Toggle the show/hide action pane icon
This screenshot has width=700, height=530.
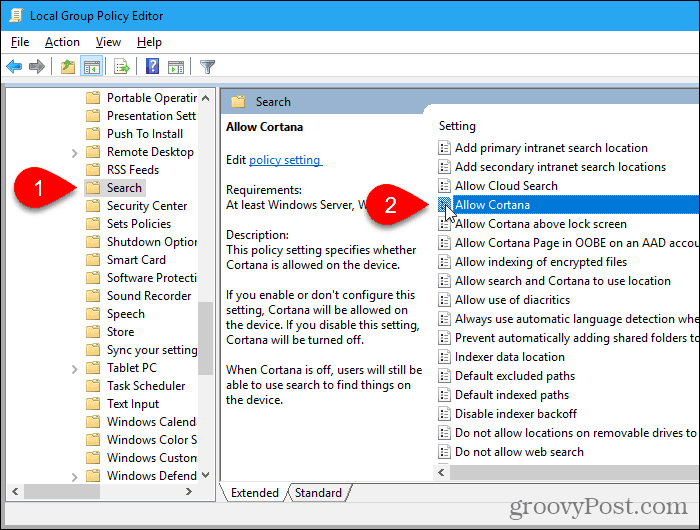click(175, 67)
